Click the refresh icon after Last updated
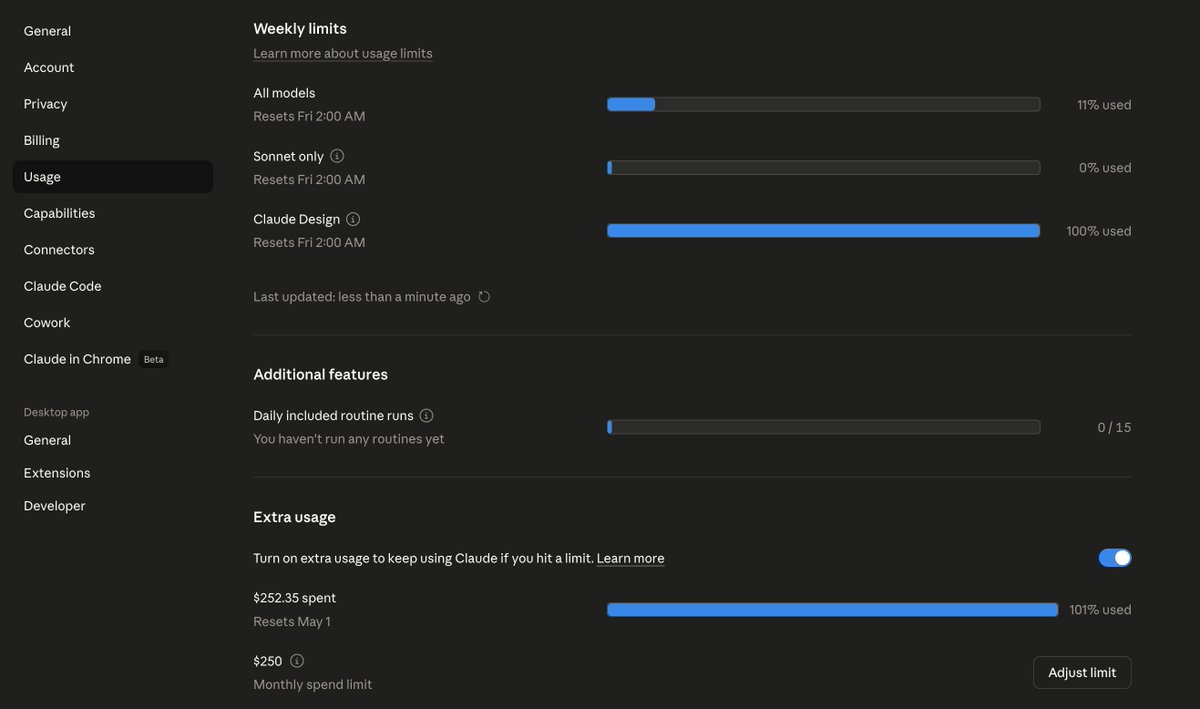 (x=484, y=297)
